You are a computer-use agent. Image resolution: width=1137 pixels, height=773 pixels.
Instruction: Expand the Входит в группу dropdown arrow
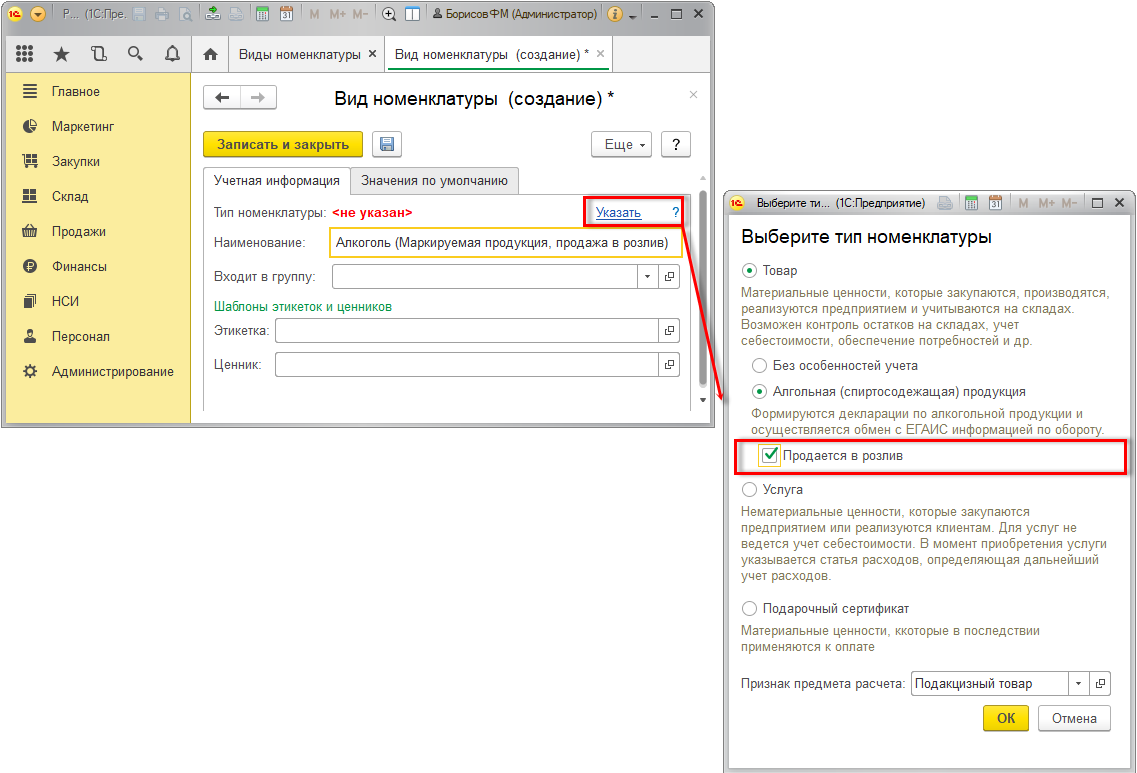(x=648, y=276)
